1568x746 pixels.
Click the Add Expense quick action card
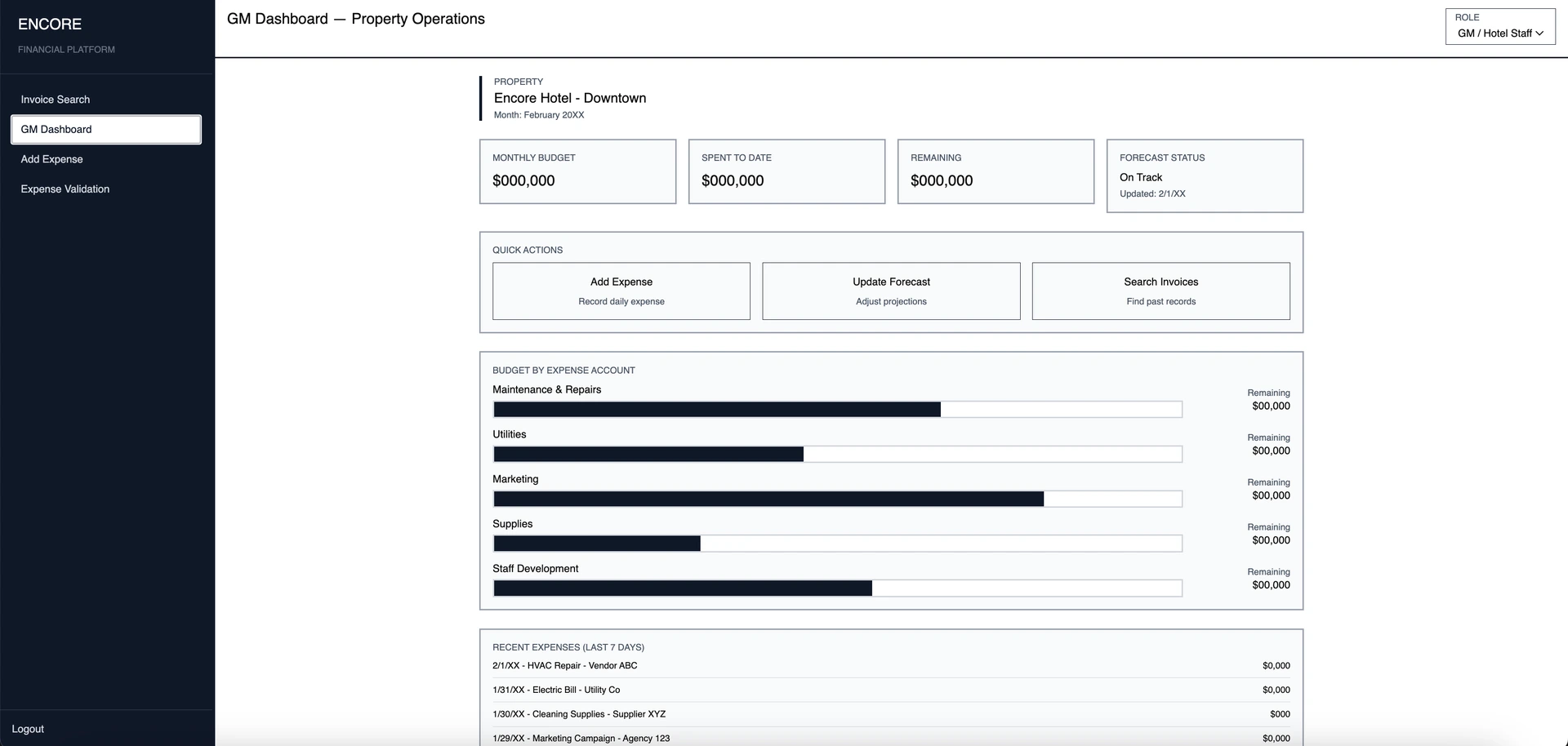tap(621, 291)
